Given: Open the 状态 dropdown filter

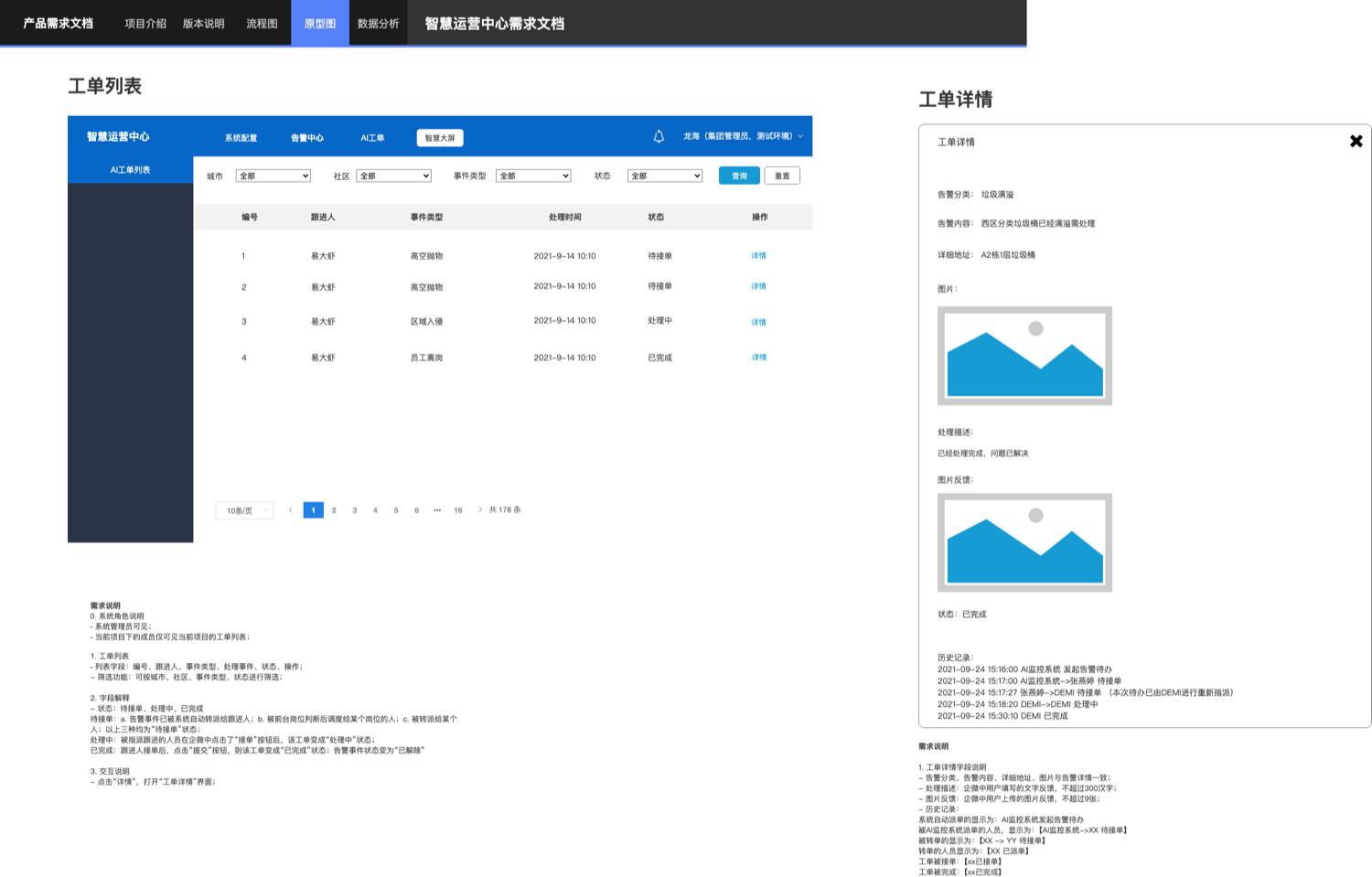Looking at the screenshot, I should 665,176.
